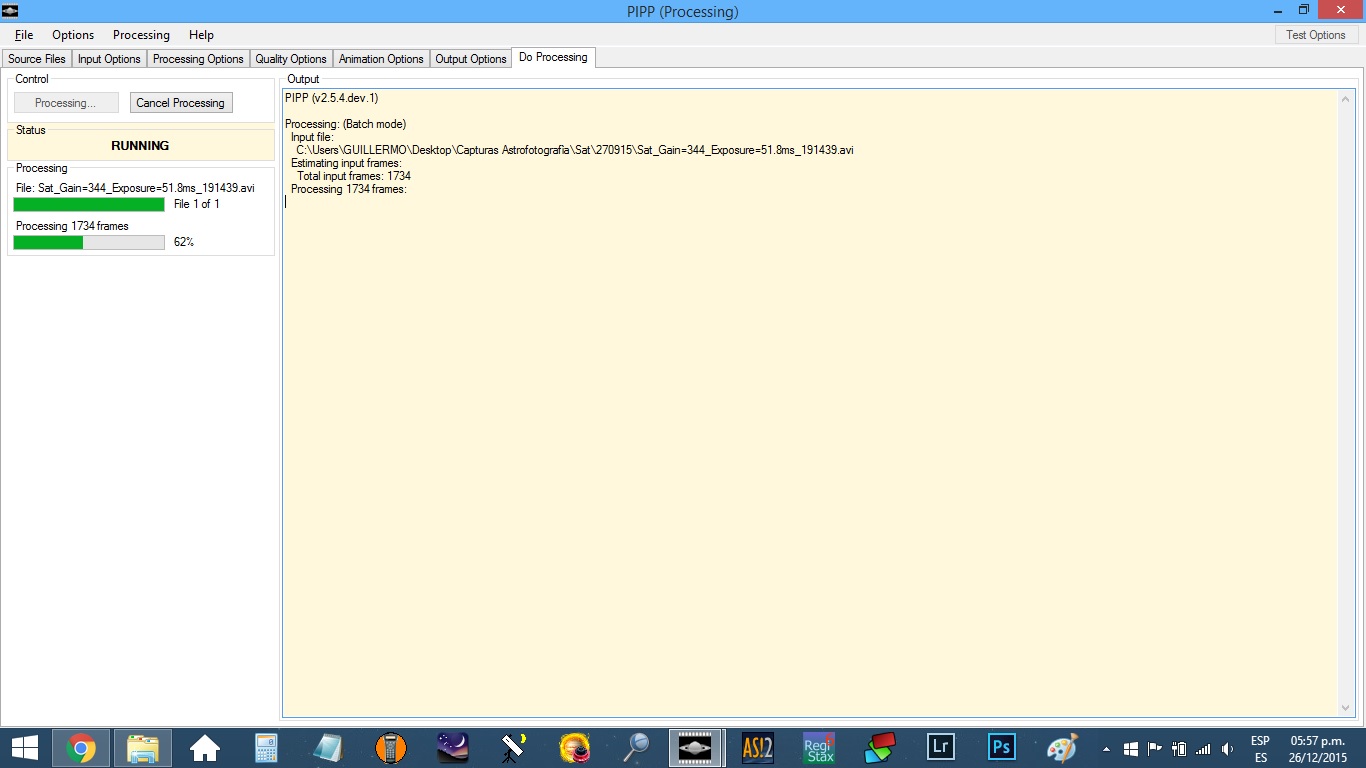Image resolution: width=1366 pixels, height=768 pixels.
Task: Open RegiStax from the taskbar
Action: click(819, 748)
